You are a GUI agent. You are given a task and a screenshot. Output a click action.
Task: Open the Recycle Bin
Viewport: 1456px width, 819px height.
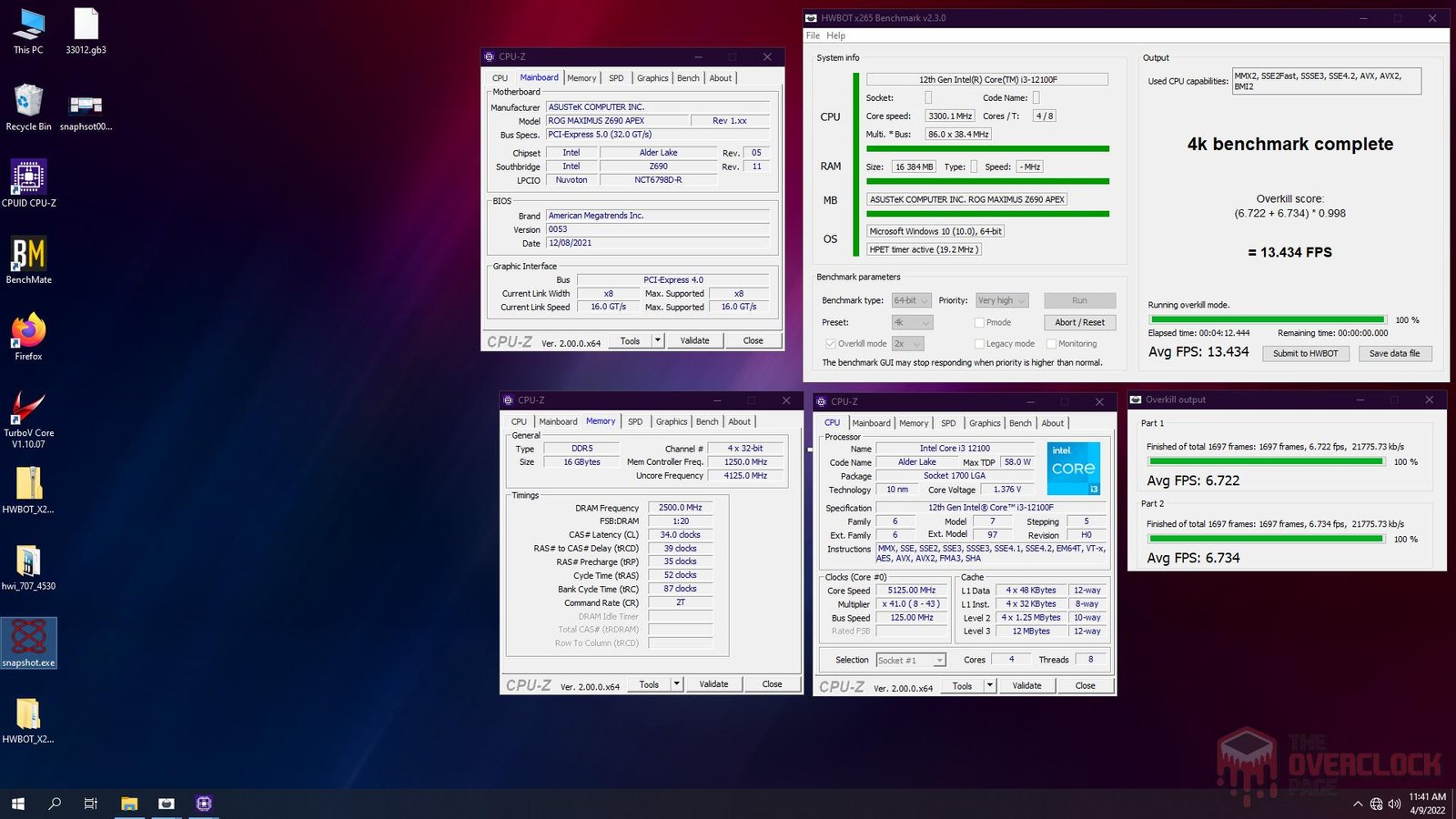coord(28,103)
